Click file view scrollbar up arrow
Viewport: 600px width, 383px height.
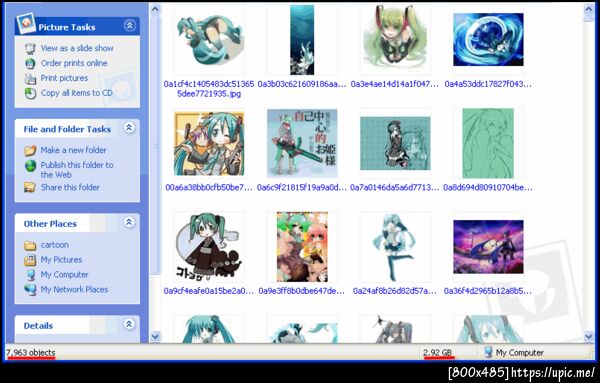tap(589, 8)
